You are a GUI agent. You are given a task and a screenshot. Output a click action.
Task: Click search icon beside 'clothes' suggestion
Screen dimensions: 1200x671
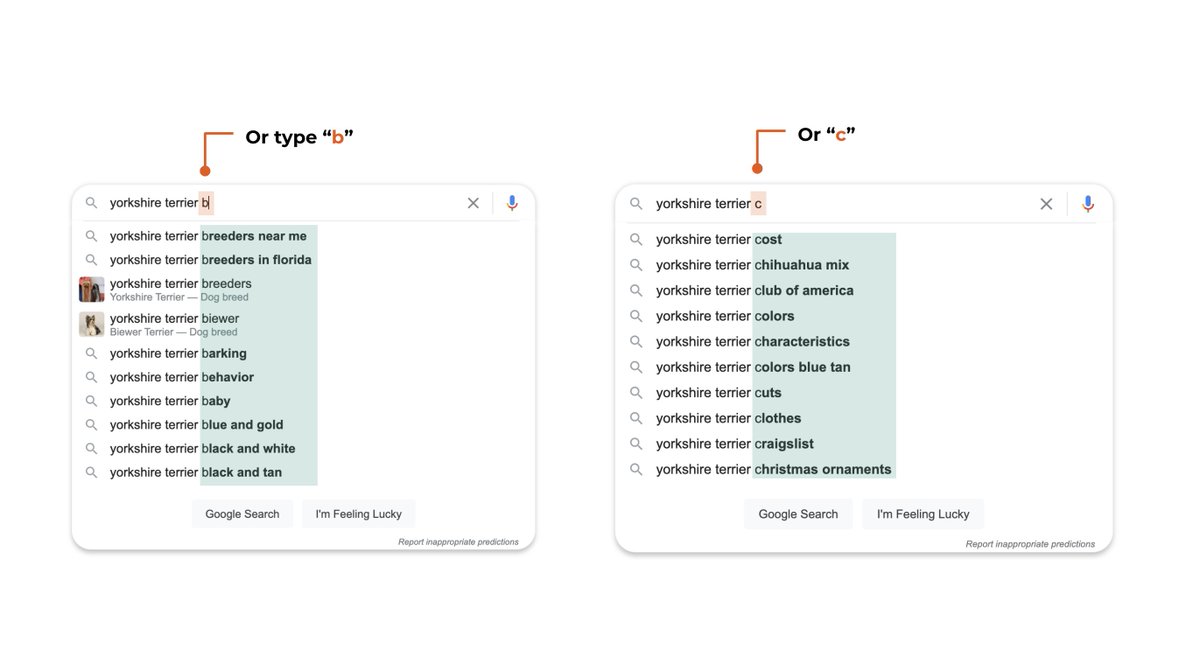[636, 418]
